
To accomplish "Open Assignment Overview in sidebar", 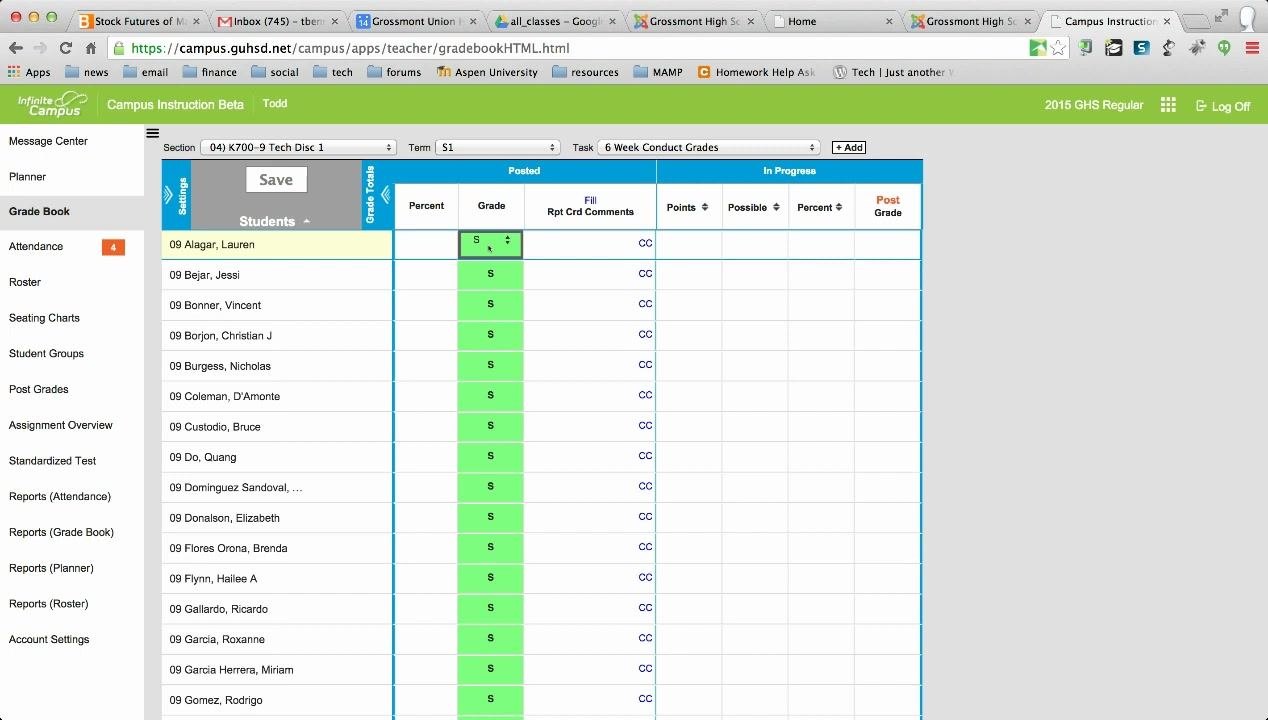I will pyautogui.click(x=60, y=425).
